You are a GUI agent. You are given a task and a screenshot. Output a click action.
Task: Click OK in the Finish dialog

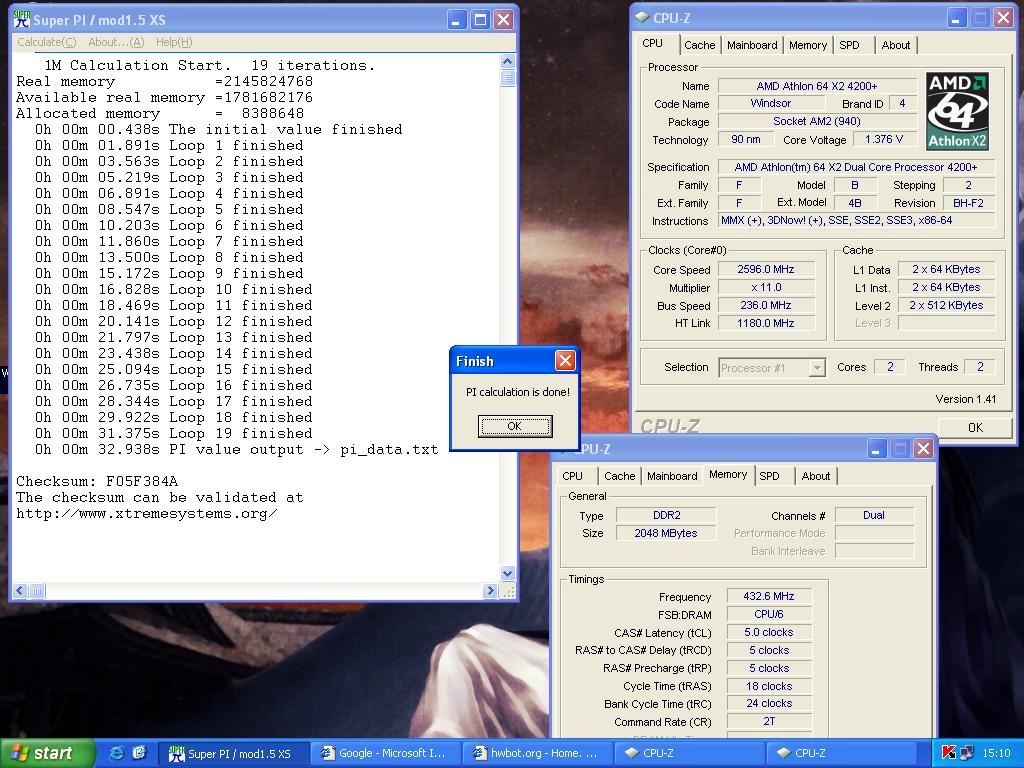[x=515, y=426]
